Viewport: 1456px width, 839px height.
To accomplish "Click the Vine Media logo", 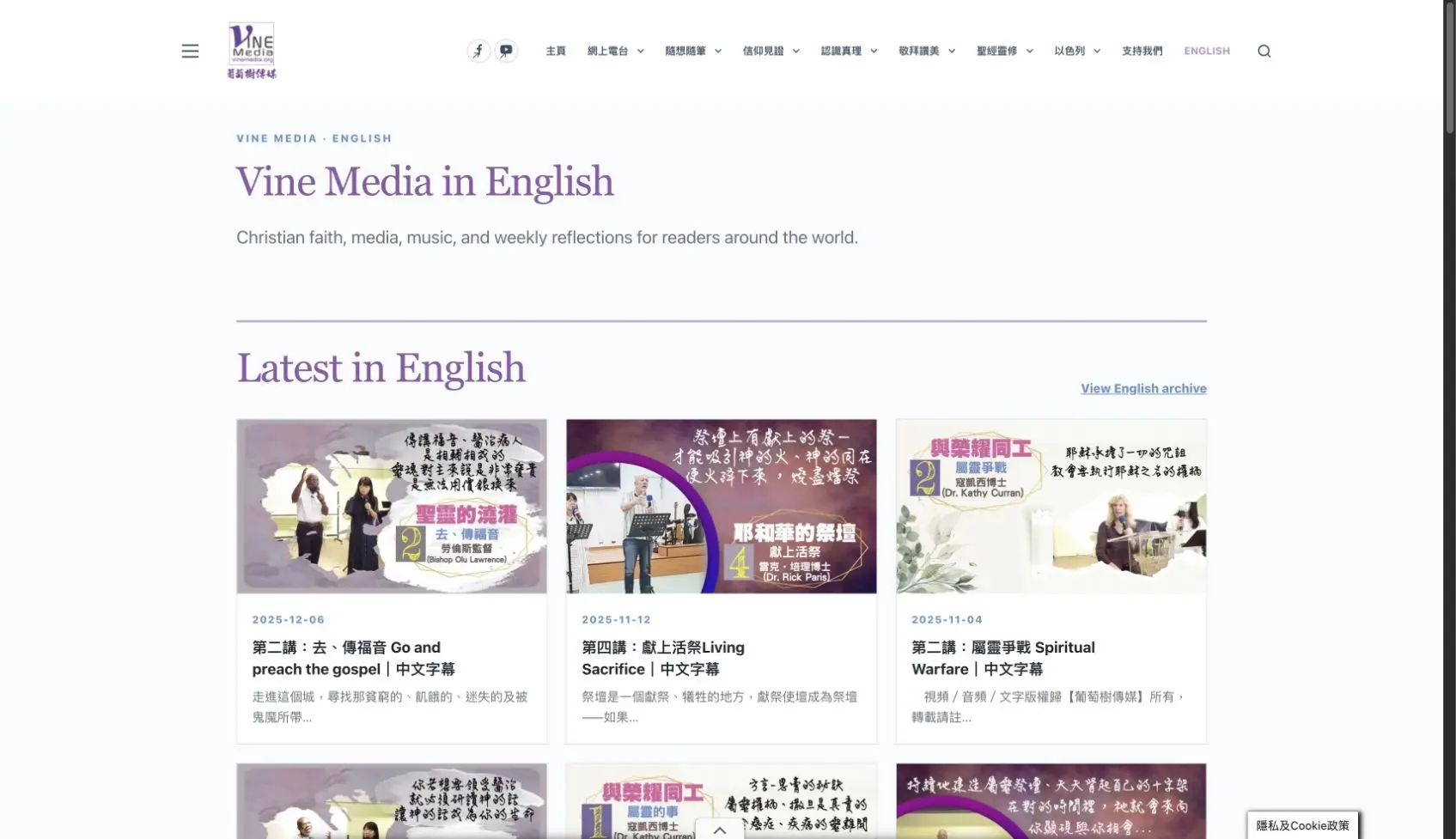I will pyautogui.click(x=252, y=51).
